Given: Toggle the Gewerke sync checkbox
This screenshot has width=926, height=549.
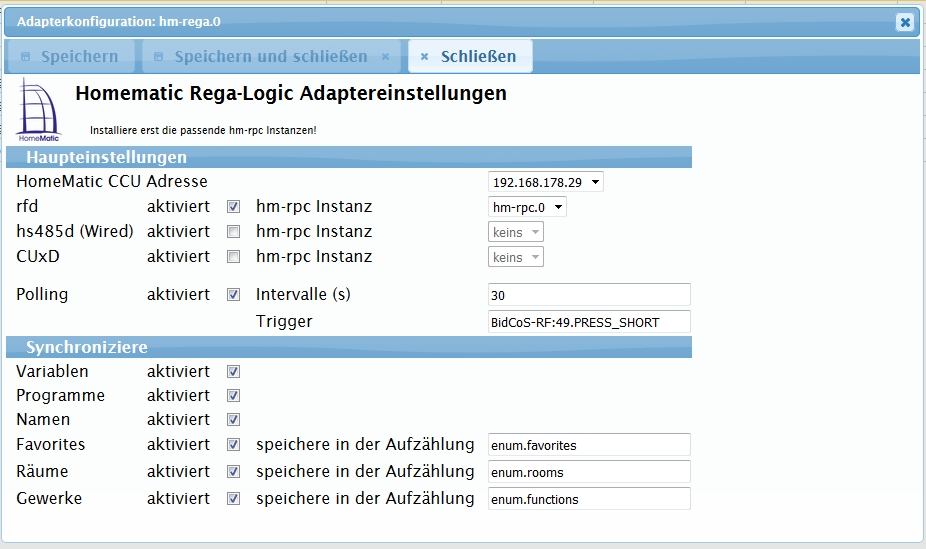Looking at the screenshot, I should [x=233, y=499].
